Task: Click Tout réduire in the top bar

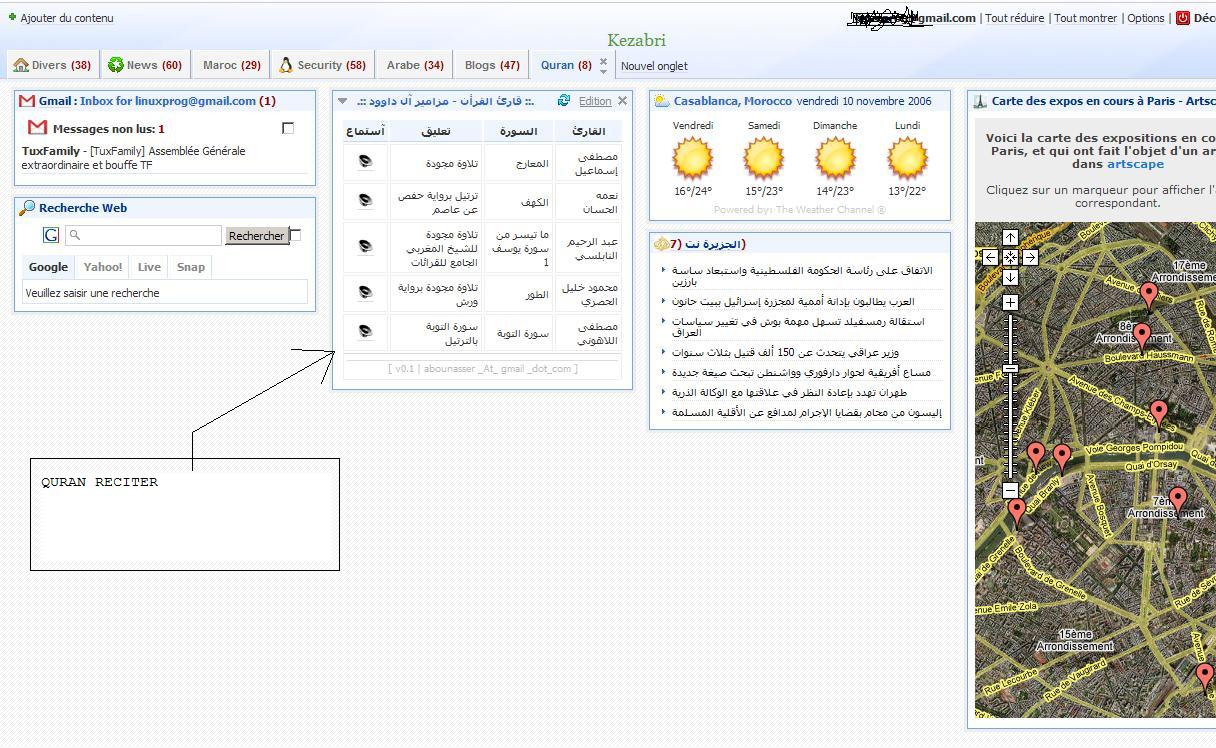Action: click(1015, 18)
